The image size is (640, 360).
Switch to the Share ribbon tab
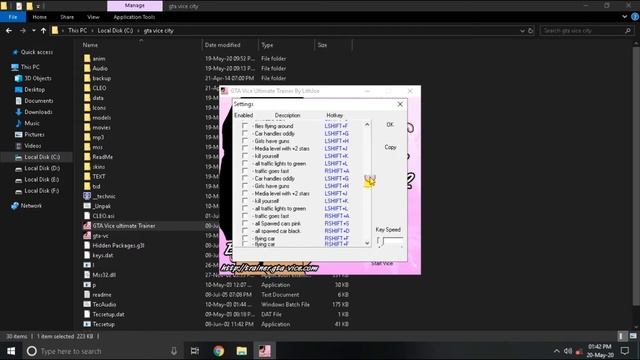tap(67, 17)
